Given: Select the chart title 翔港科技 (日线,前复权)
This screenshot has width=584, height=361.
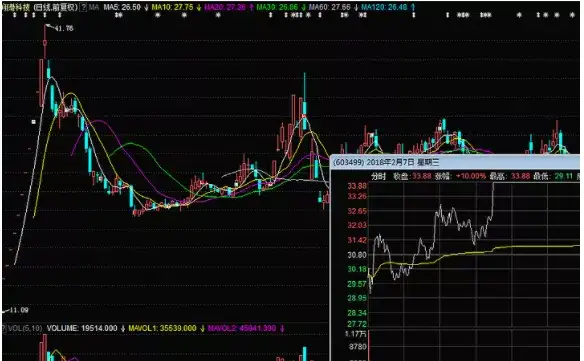Looking at the screenshot, I should tap(40, 7).
